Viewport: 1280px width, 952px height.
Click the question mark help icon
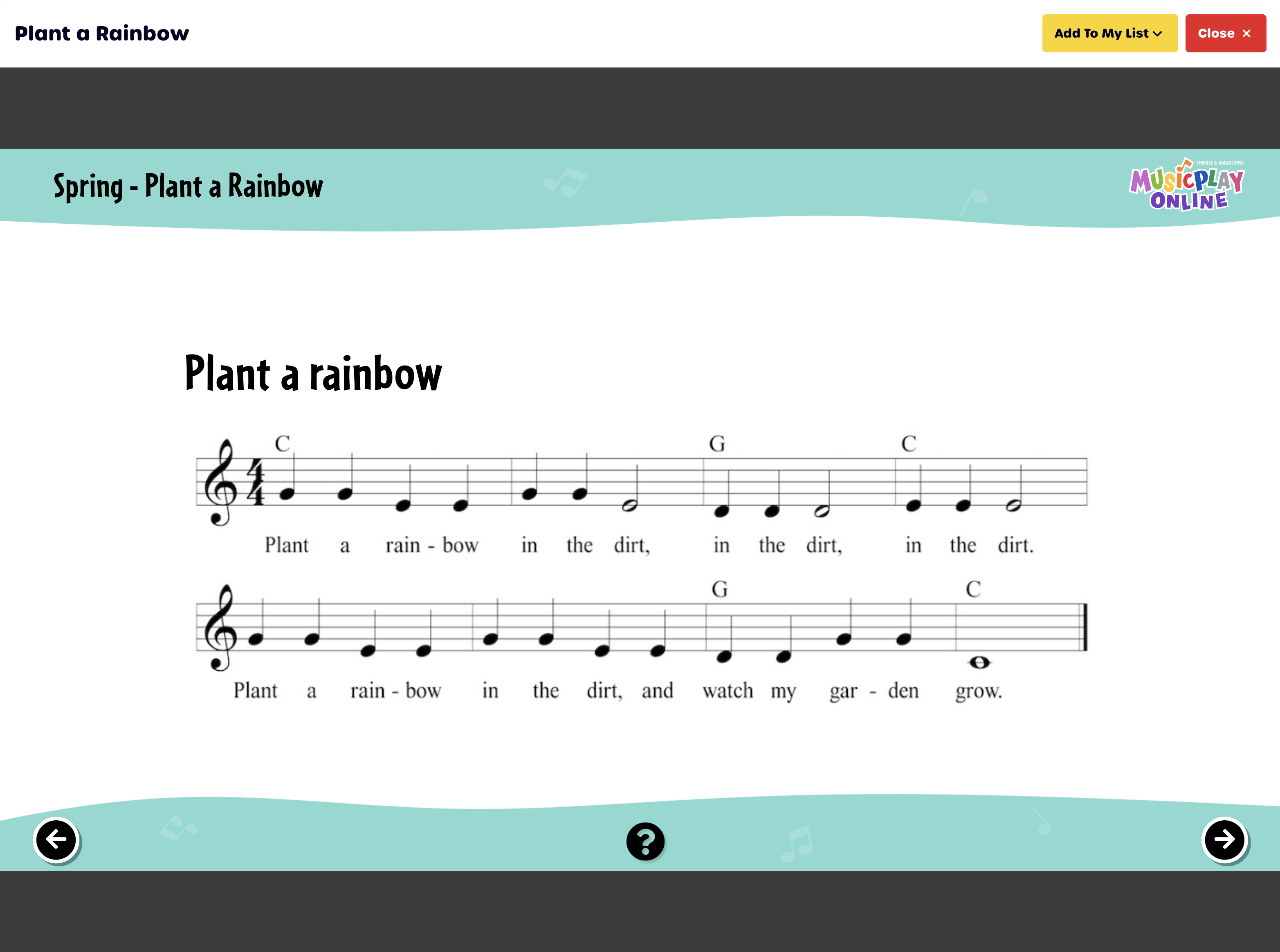coord(644,840)
